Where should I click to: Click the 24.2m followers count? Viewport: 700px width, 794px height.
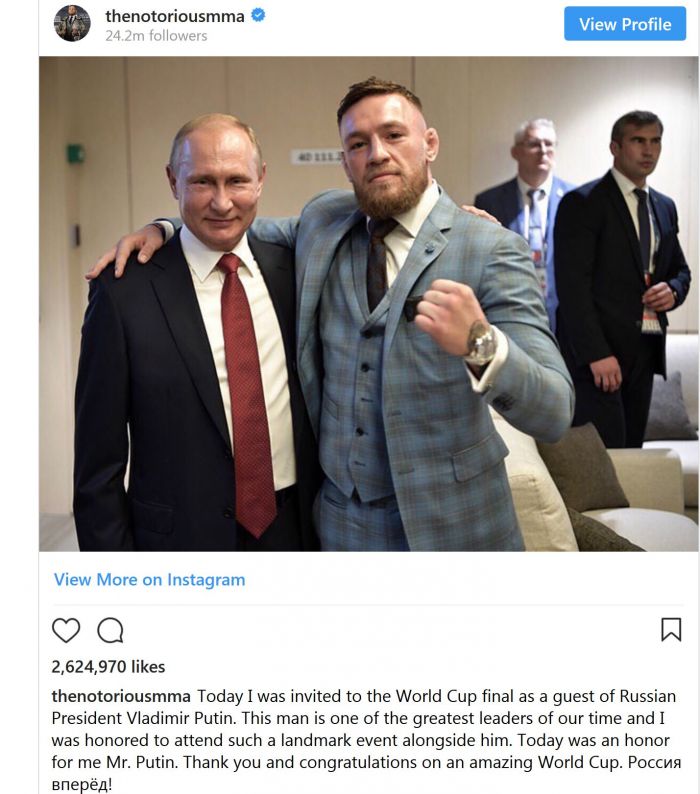(157, 36)
